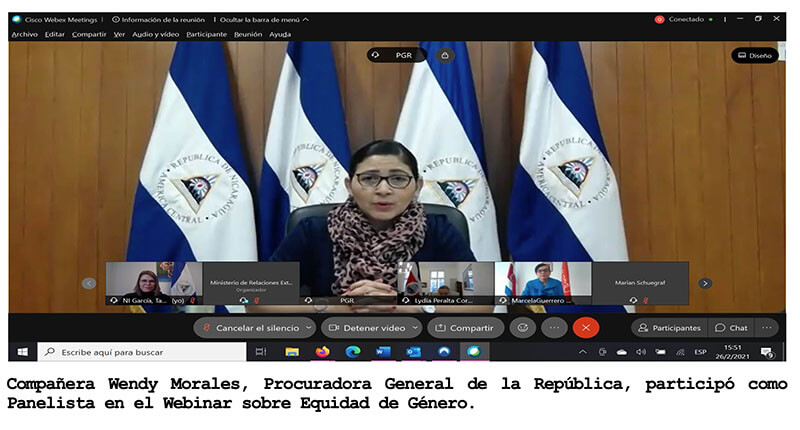Select the NI García participant thumbnail
Image resolution: width=800 pixels, height=430 pixels.
(154, 284)
